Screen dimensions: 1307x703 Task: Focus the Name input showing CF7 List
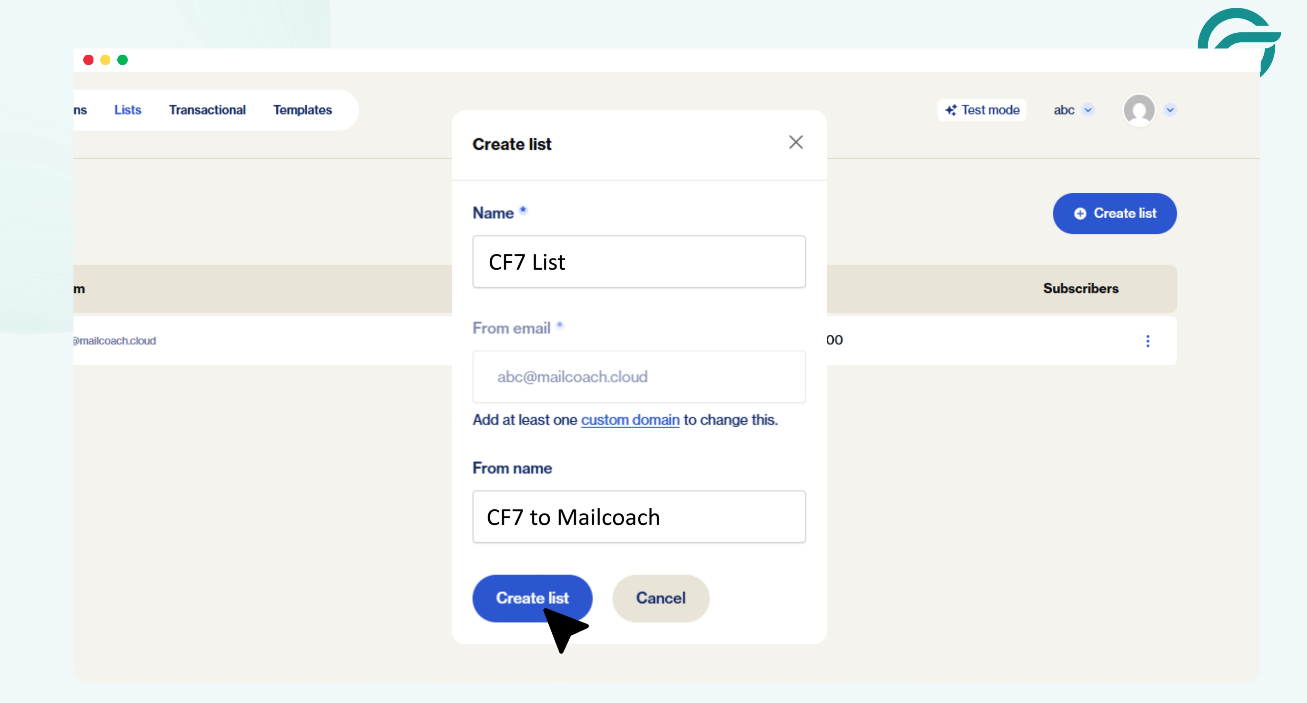639,261
